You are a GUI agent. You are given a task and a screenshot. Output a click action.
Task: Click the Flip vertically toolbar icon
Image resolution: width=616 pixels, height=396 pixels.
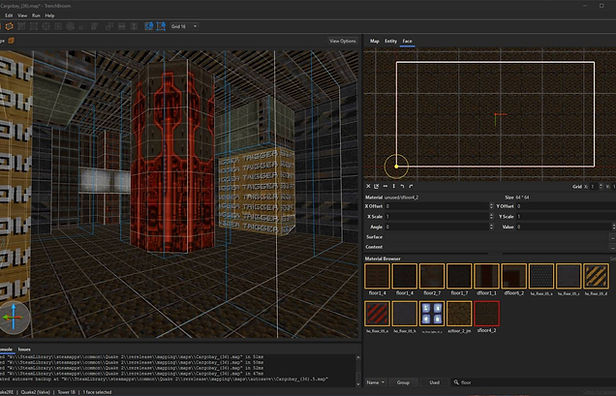pyautogui.click(x=134, y=26)
